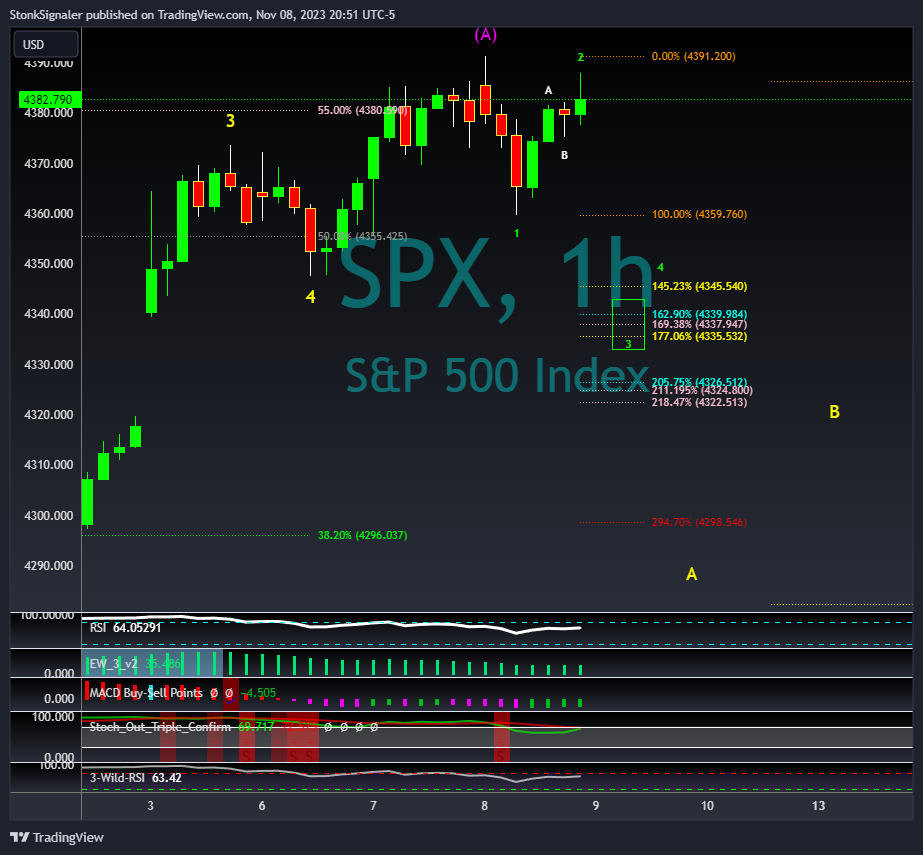This screenshot has height=855, width=923.
Task: Click the MACD Buy-Sell Points label
Action: 146,693
